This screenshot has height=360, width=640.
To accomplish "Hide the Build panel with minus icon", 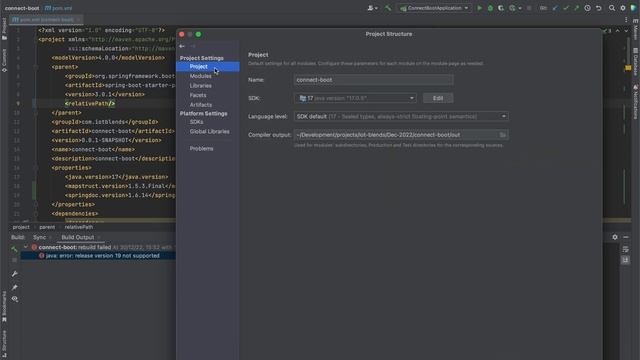I will (x=626, y=237).
